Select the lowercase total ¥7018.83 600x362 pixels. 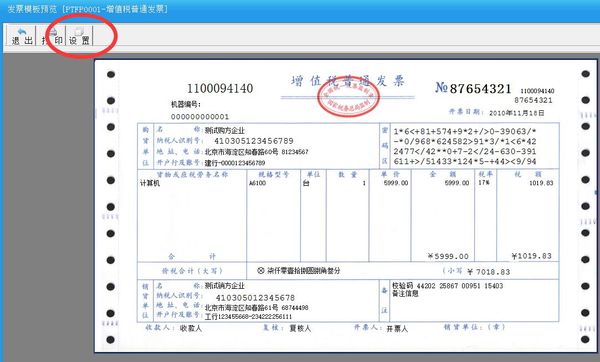coord(488,272)
